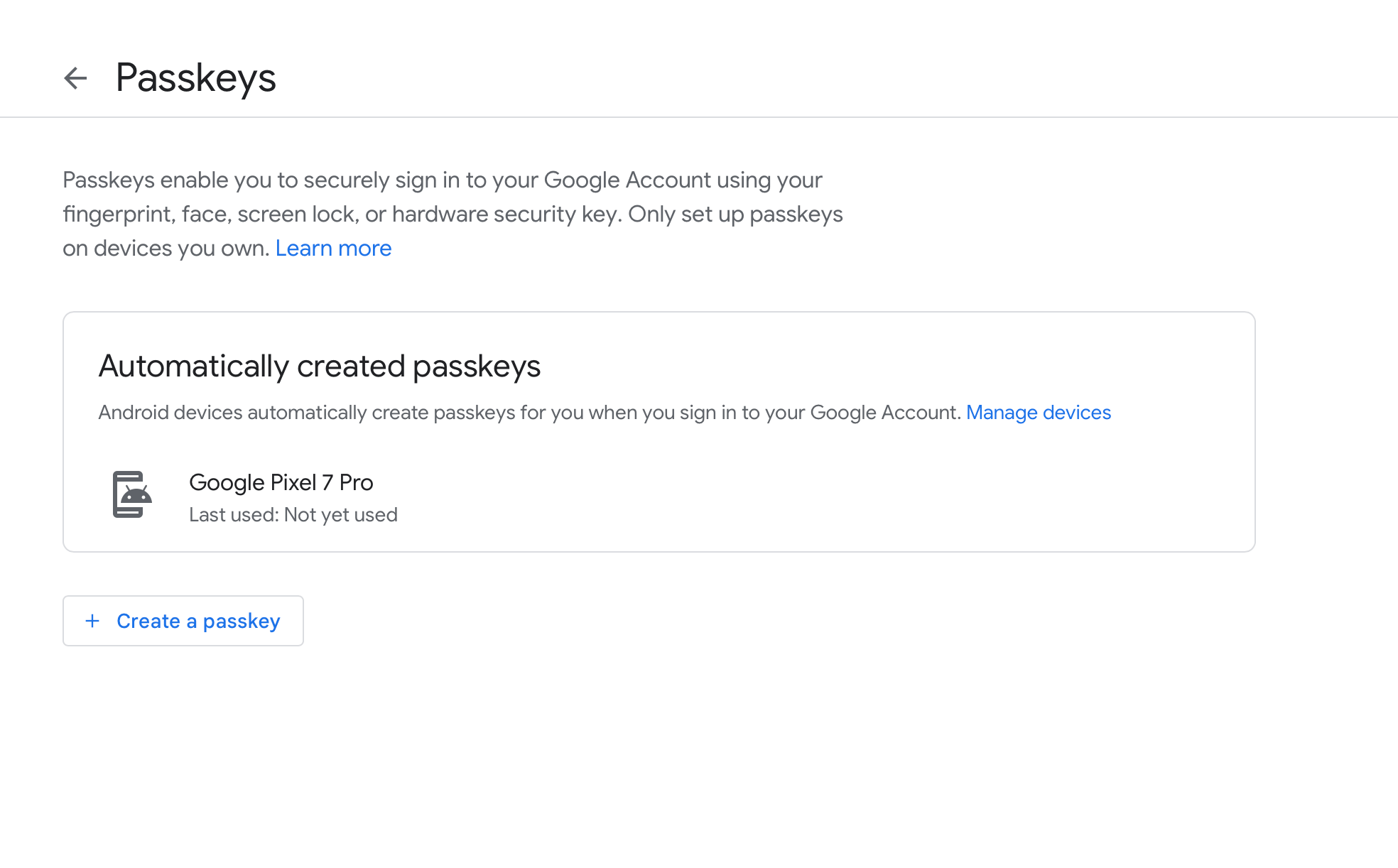The width and height of the screenshot is (1398, 868).
Task: Click the Last used: Not yet used text
Action: (293, 514)
